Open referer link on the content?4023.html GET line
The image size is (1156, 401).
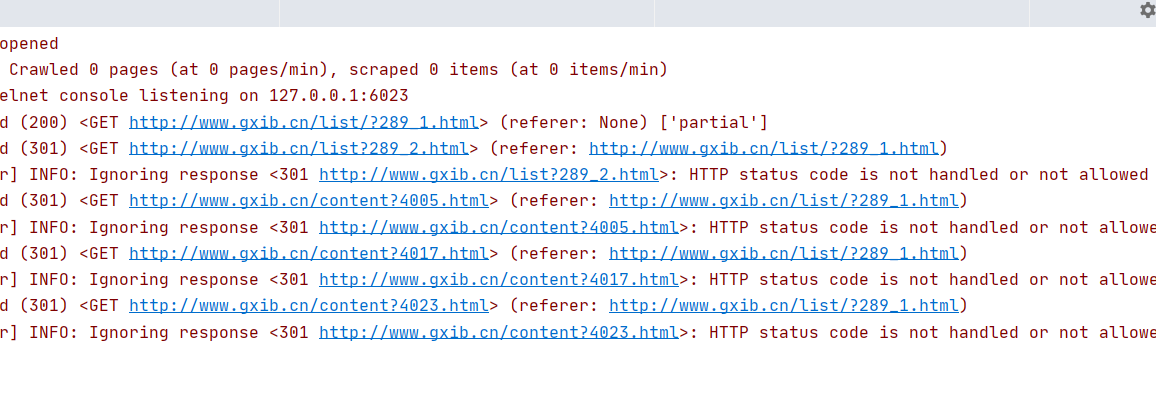click(784, 305)
